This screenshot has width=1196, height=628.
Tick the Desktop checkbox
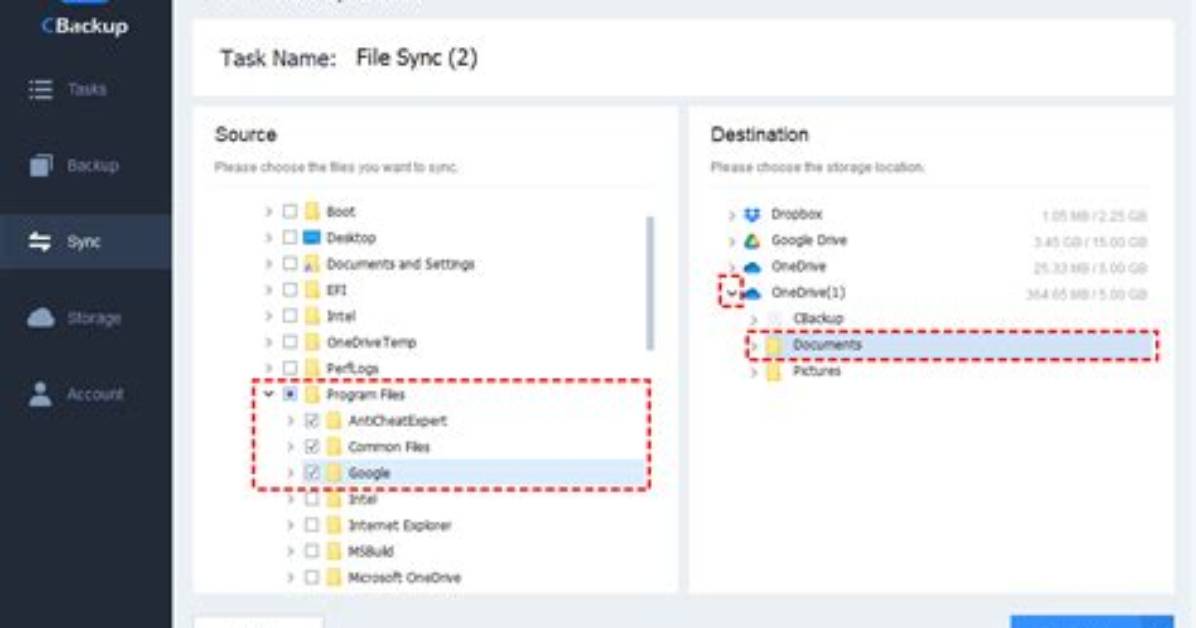click(290, 237)
